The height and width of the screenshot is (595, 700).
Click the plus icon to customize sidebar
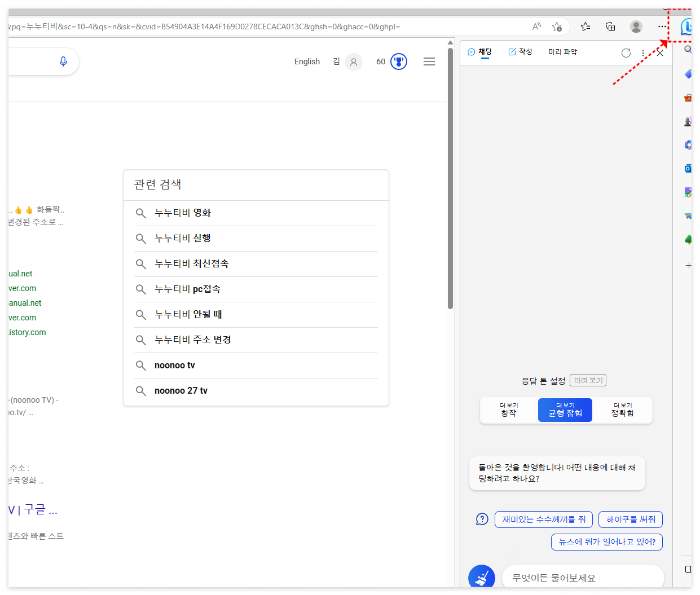pos(688,265)
